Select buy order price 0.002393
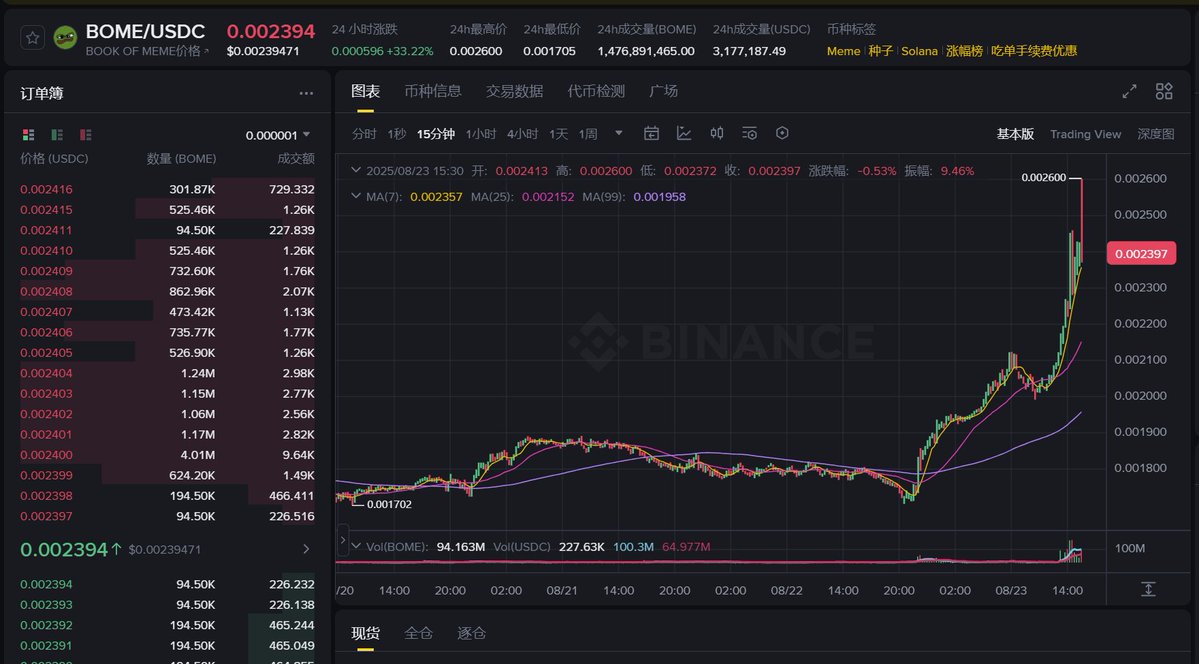 point(47,605)
